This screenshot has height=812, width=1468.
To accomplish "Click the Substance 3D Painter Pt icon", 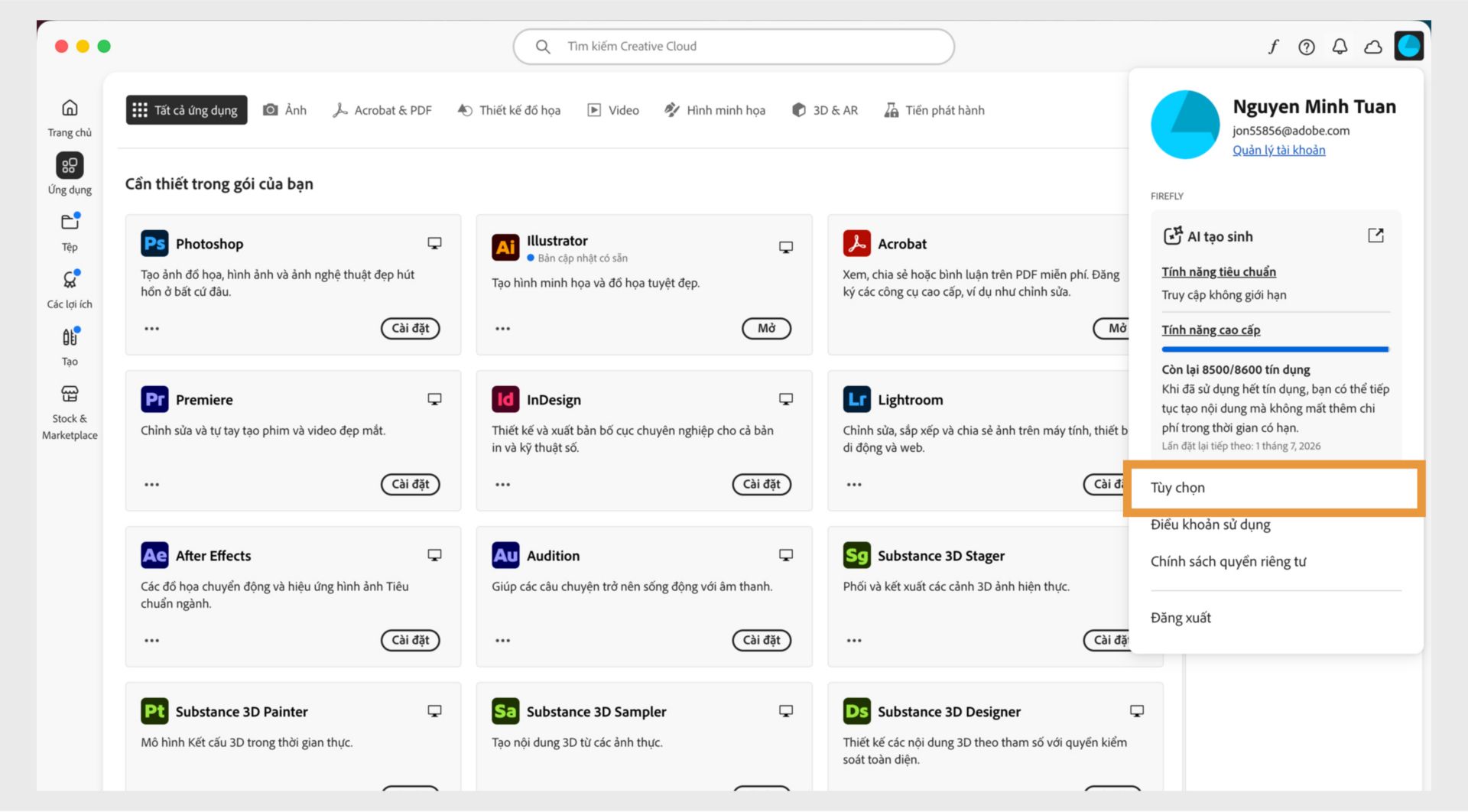I will click(x=154, y=711).
